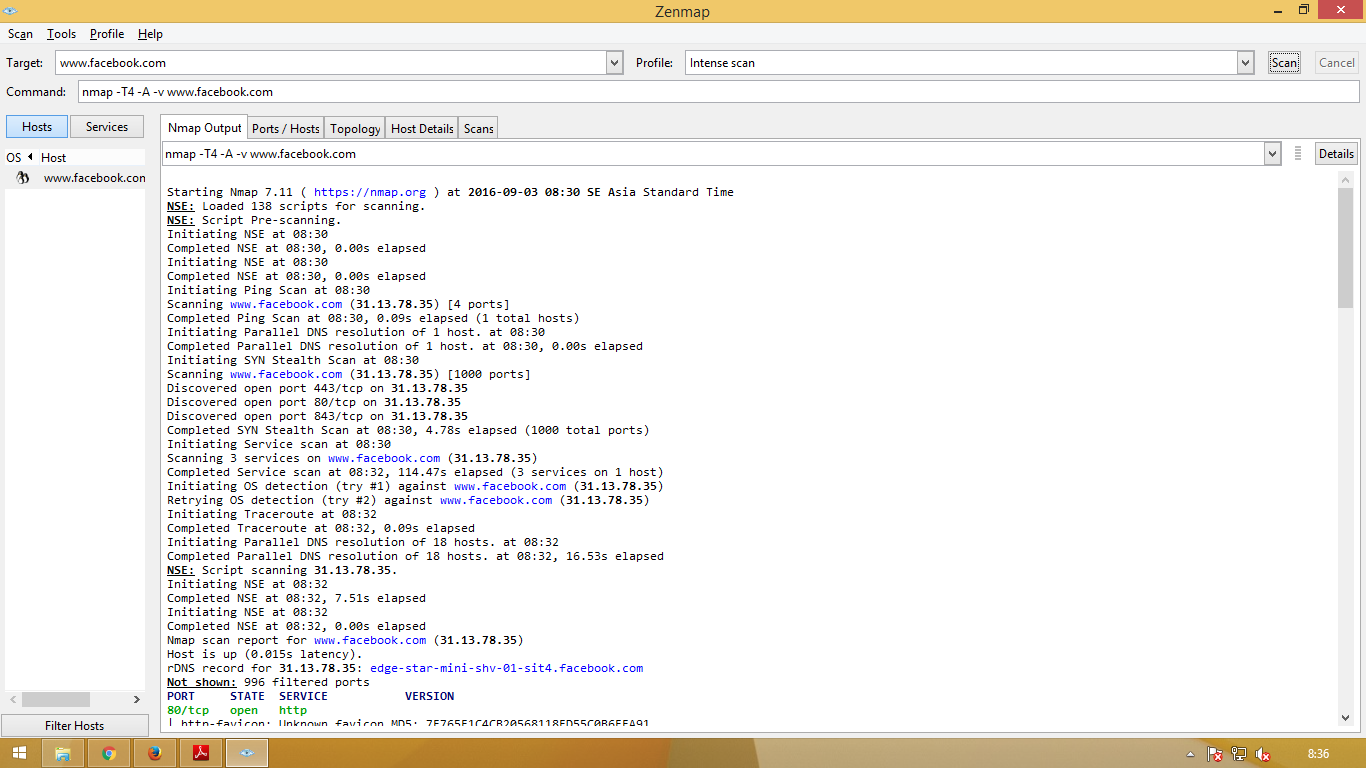Toggle the Services view button
1366x768 pixels.
point(107,127)
